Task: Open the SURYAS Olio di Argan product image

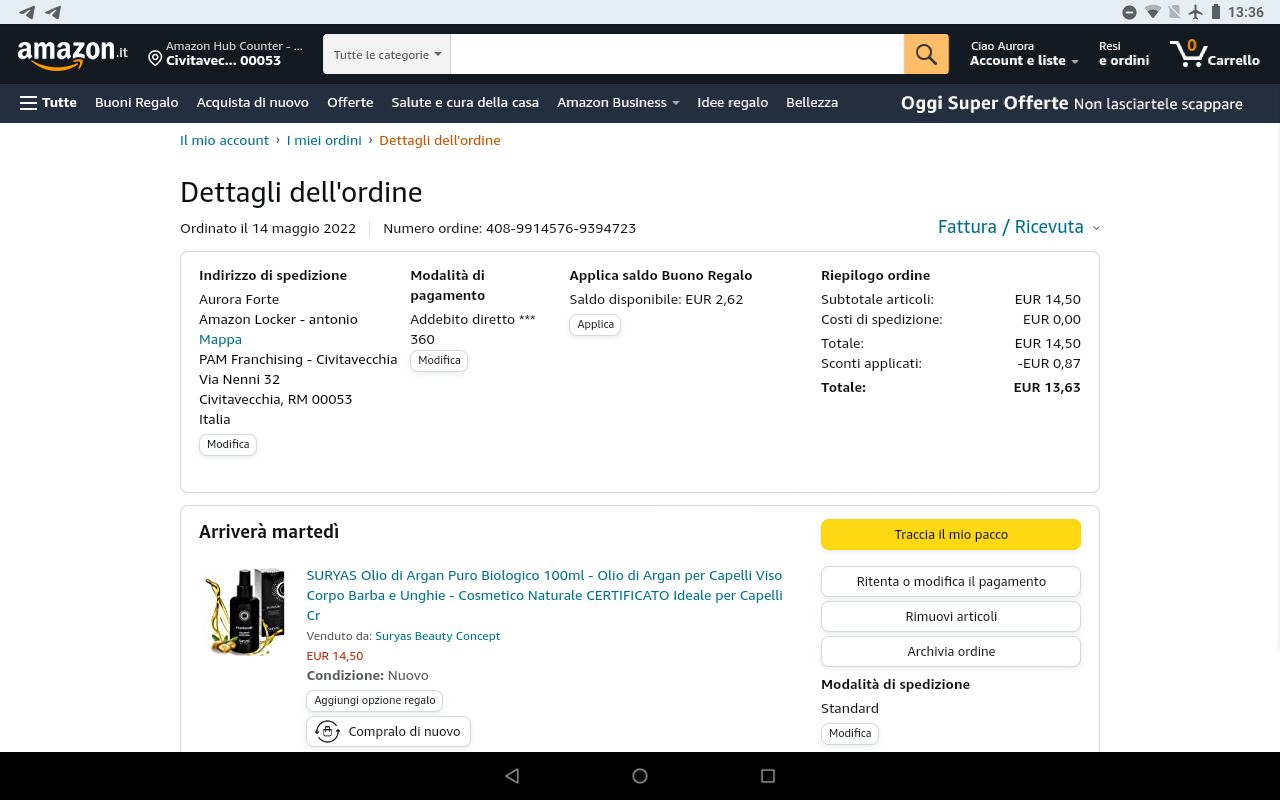Action: coord(245,612)
